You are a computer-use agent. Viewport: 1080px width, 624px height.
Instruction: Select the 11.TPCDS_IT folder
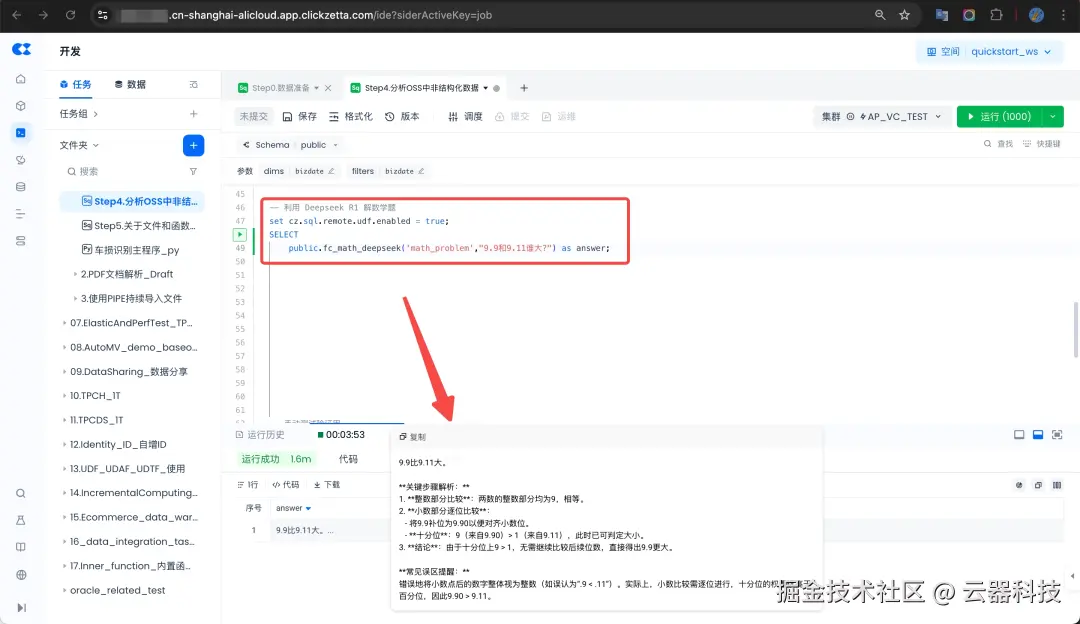point(96,420)
